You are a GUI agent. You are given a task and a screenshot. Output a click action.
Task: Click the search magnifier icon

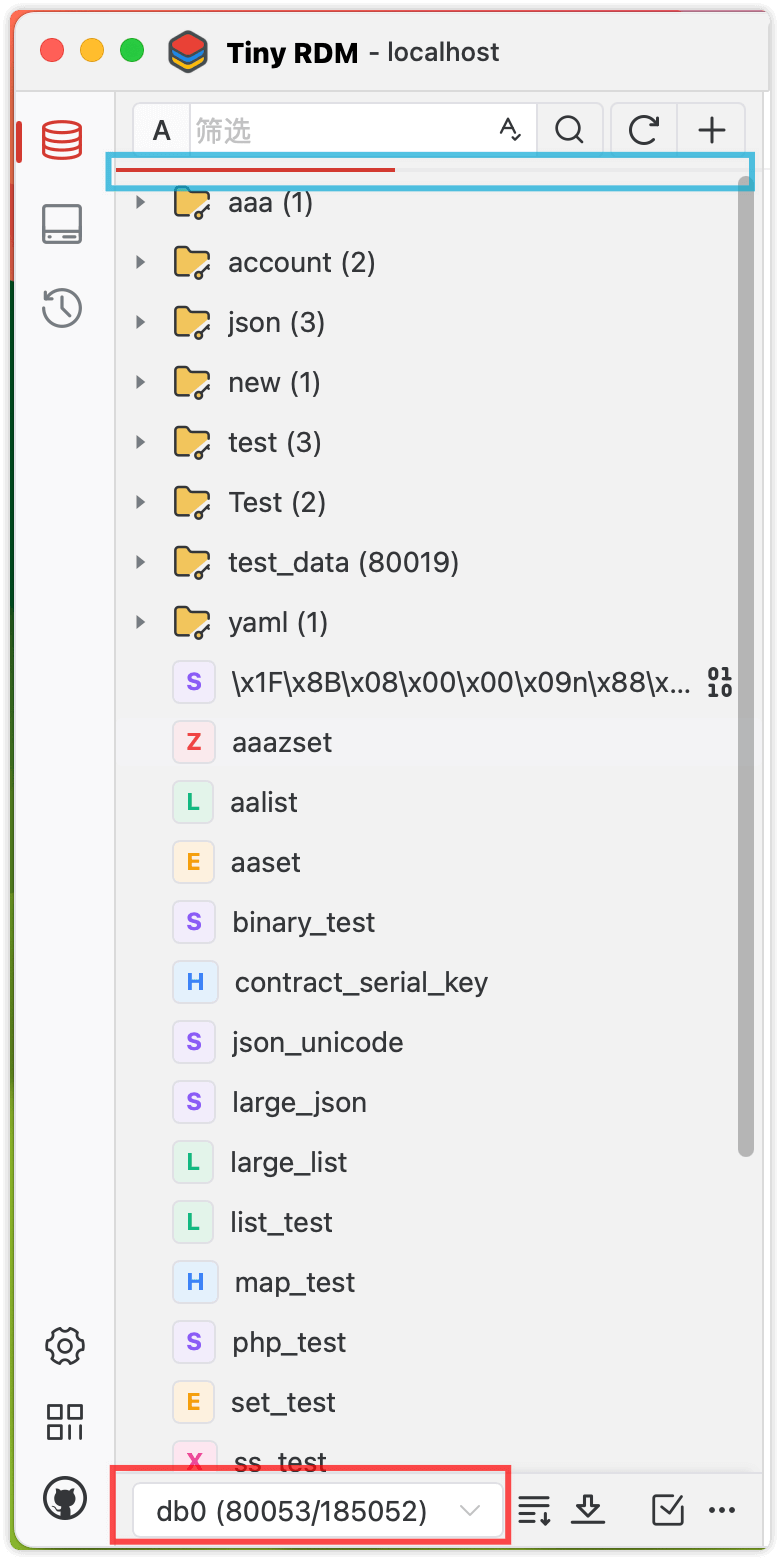click(569, 128)
